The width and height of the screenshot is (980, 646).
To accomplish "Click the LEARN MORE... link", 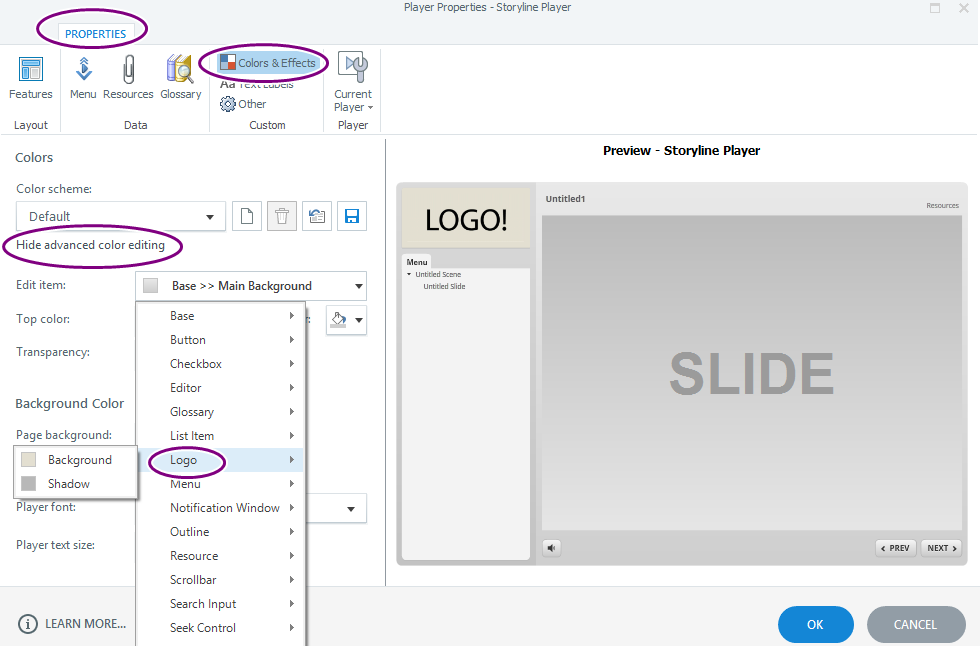I will 86,624.
